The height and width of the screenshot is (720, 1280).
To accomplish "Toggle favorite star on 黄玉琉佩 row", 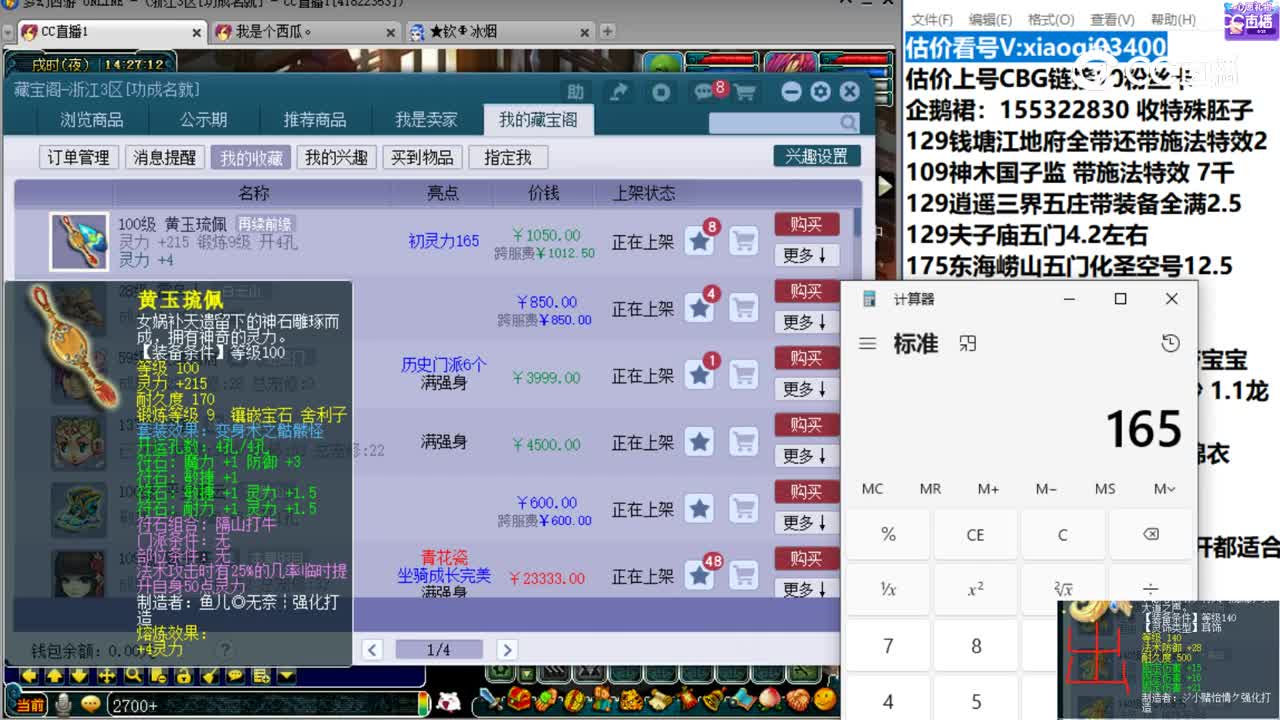I will 700,241.
